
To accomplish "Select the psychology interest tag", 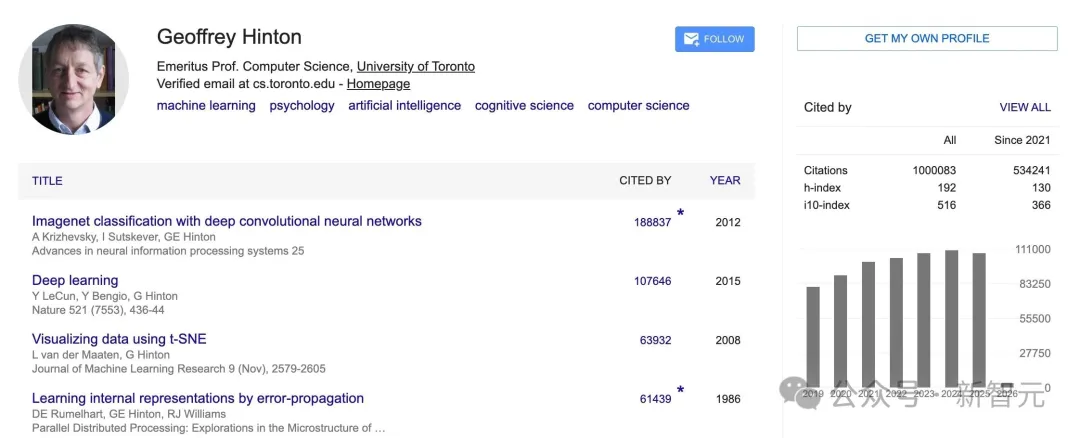I will [x=302, y=106].
